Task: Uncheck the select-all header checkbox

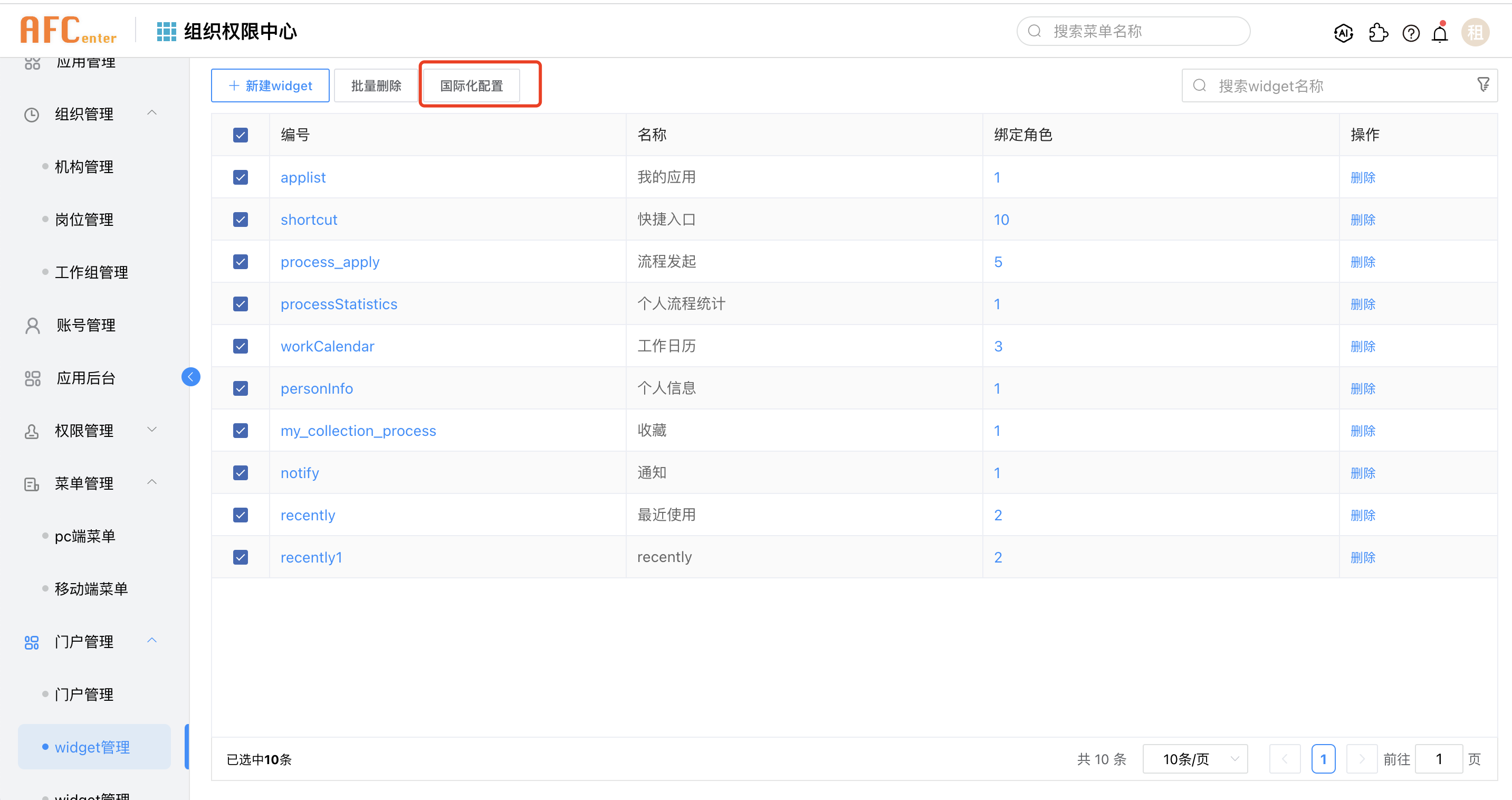Action: pos(241,135)
